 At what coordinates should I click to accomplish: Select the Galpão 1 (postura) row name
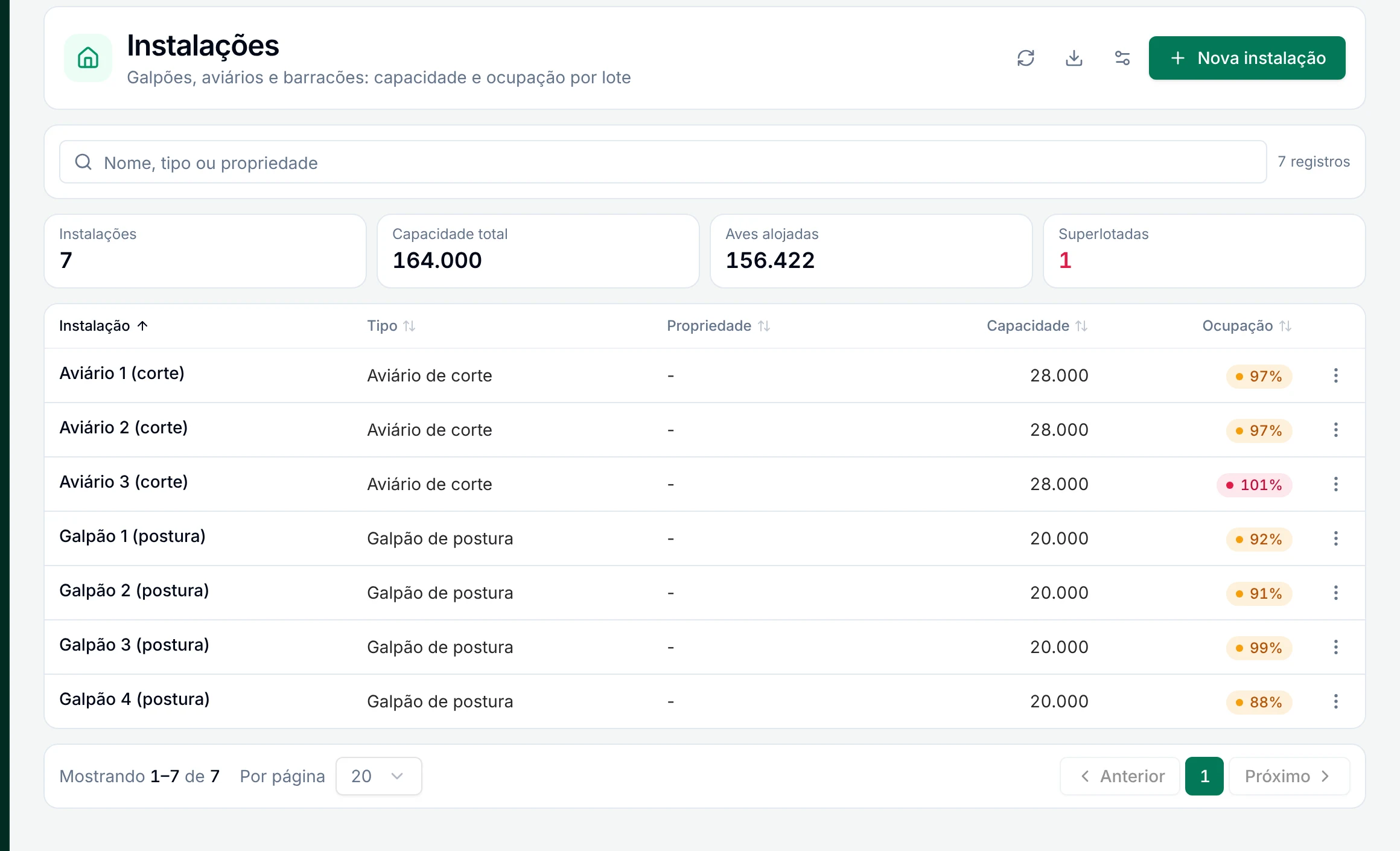tap(132, 536)
